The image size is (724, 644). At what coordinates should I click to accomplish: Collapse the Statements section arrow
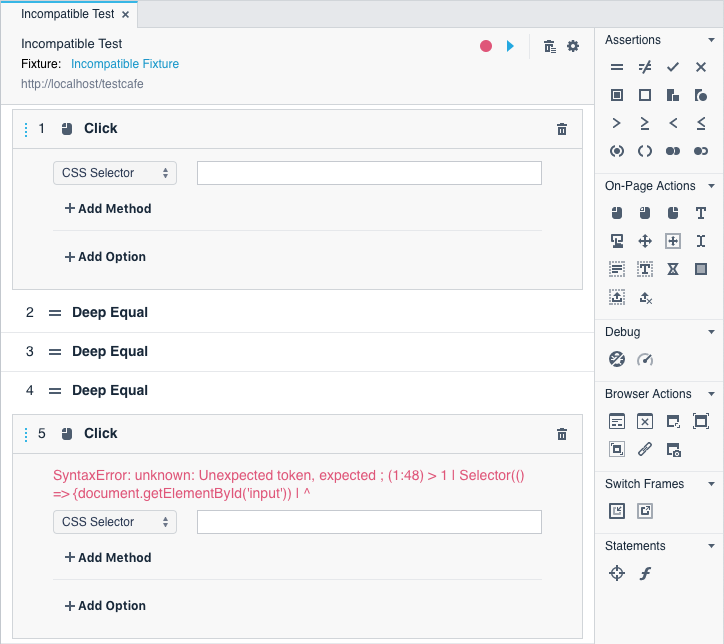point(711,546)
